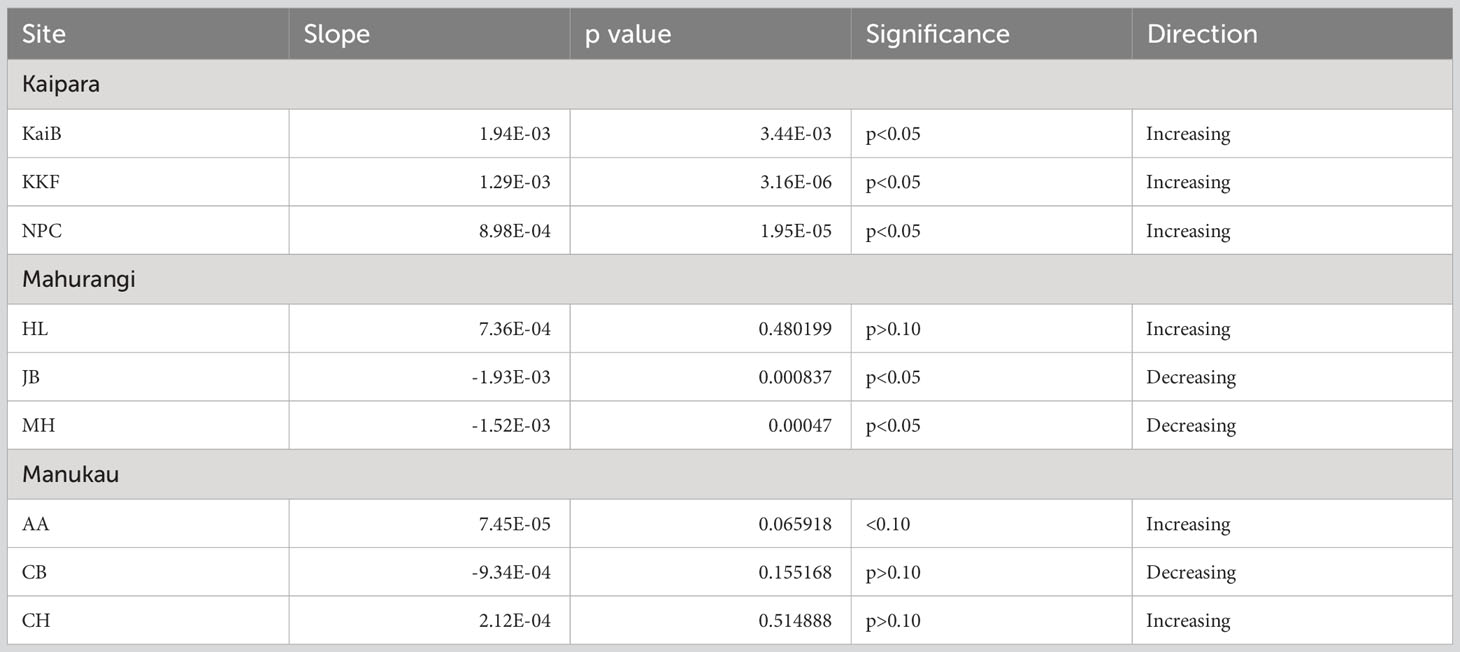Click the p value column header
The image size is (1460, 652).
click(x=711, y=34)
